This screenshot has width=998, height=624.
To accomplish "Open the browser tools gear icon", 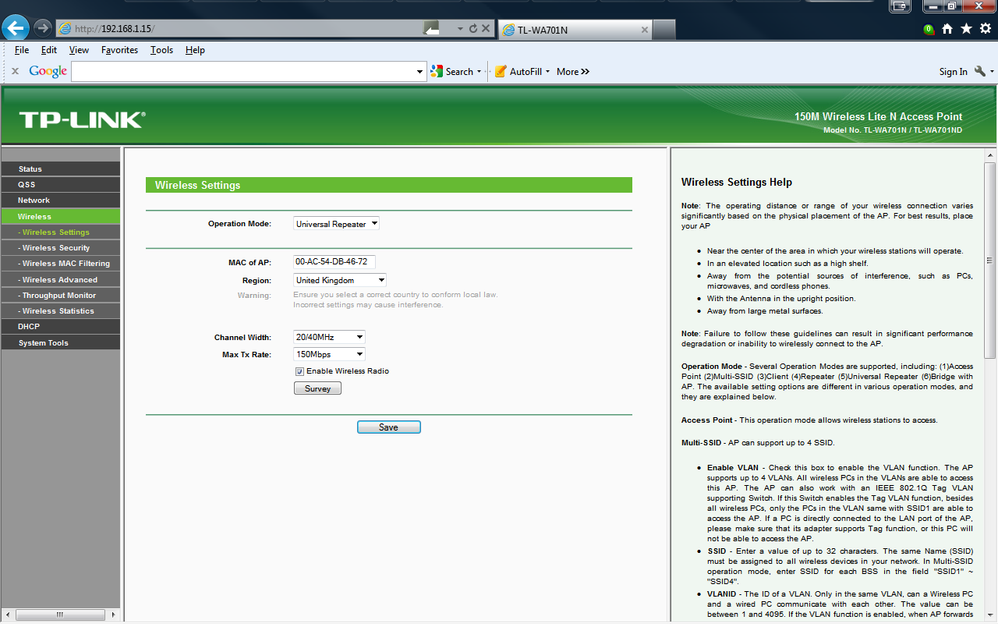I will pyautogui.click(x=985, y=29).
